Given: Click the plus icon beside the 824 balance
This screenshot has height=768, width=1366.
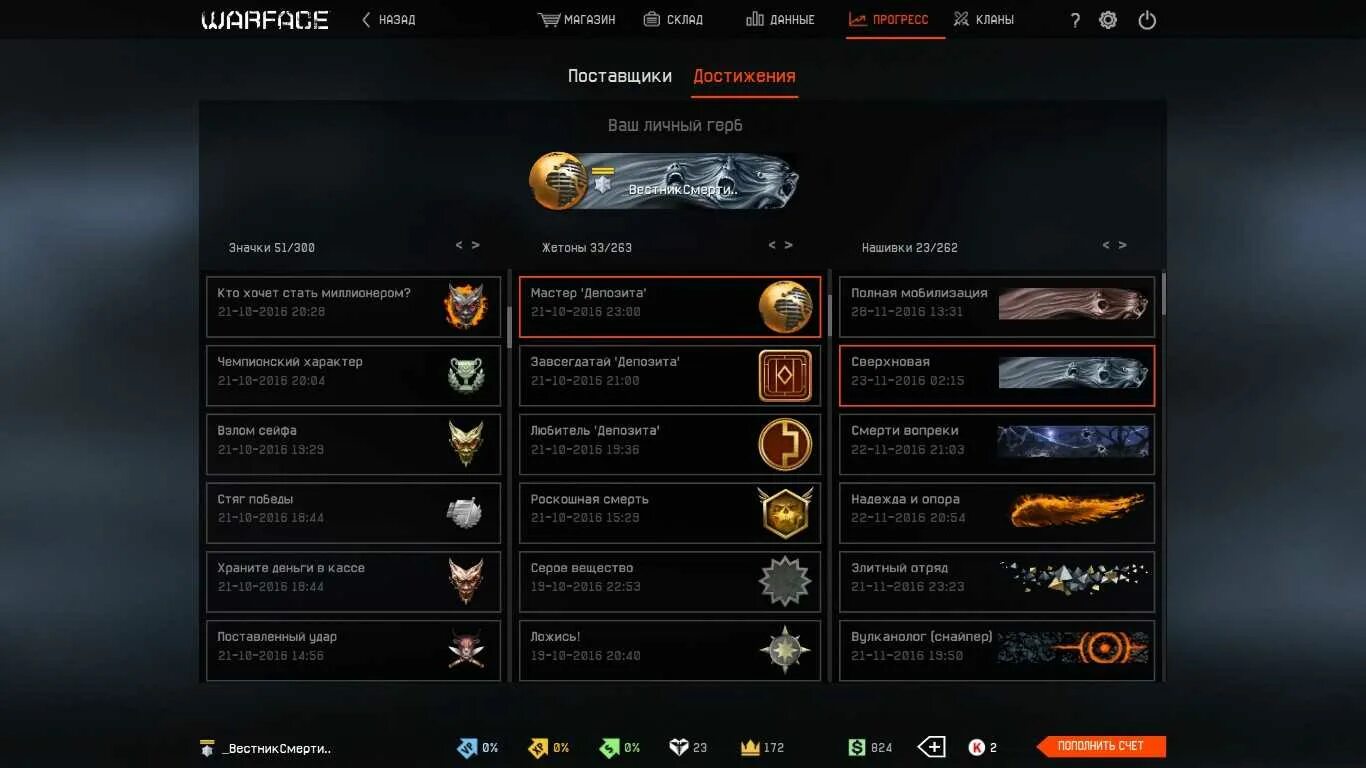Looking at the screenshot, I should tap(932, 747).
